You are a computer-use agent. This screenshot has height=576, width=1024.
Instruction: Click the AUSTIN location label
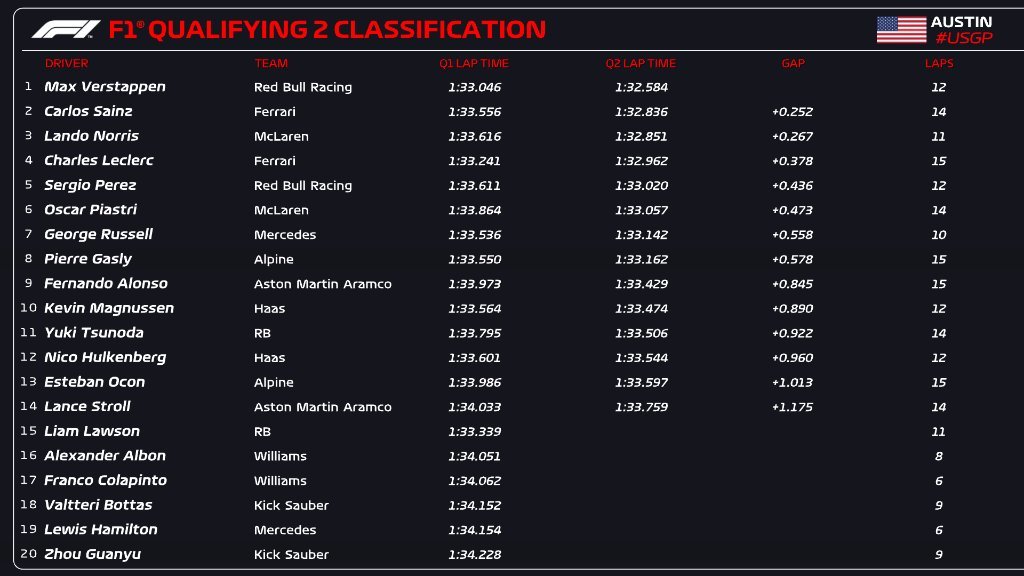tap(961, 22)
